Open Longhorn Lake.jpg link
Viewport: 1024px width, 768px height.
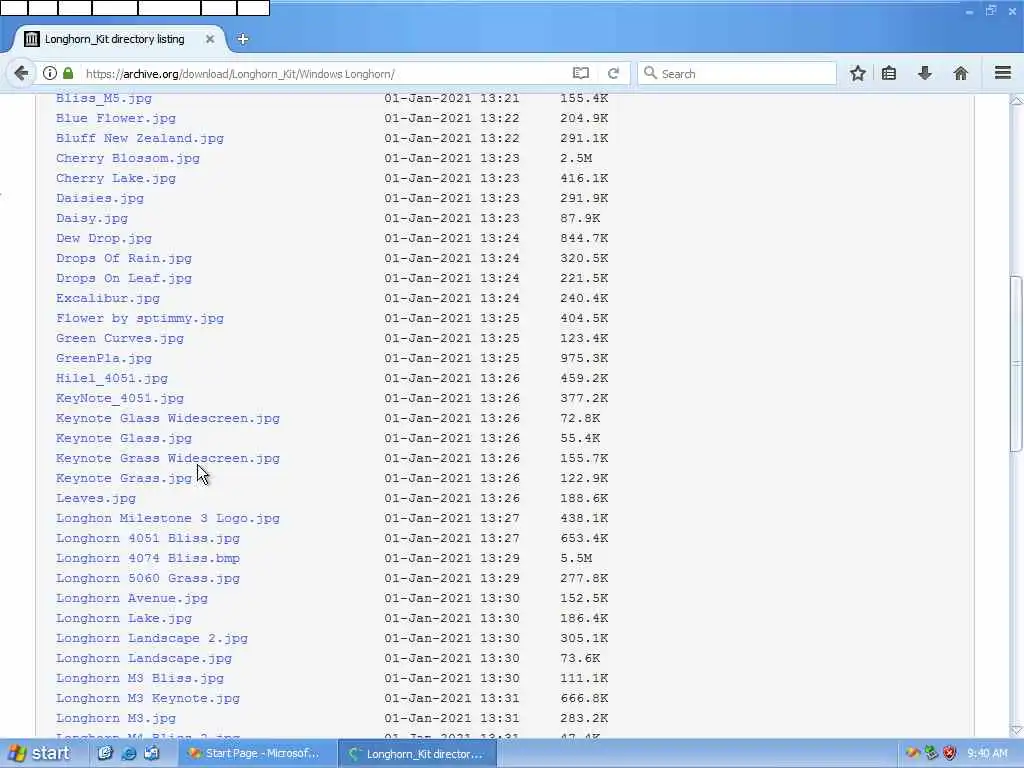coord(124,618)
